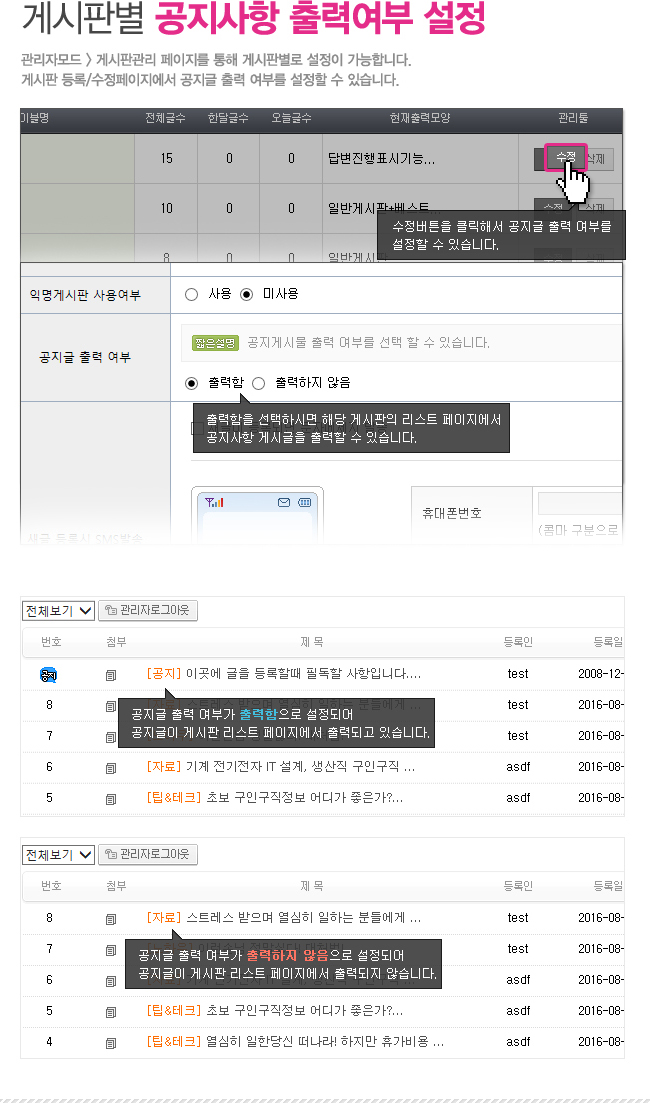
Task: Click the 제 목 header in the list with 공지 post
Action: [311, 641]
